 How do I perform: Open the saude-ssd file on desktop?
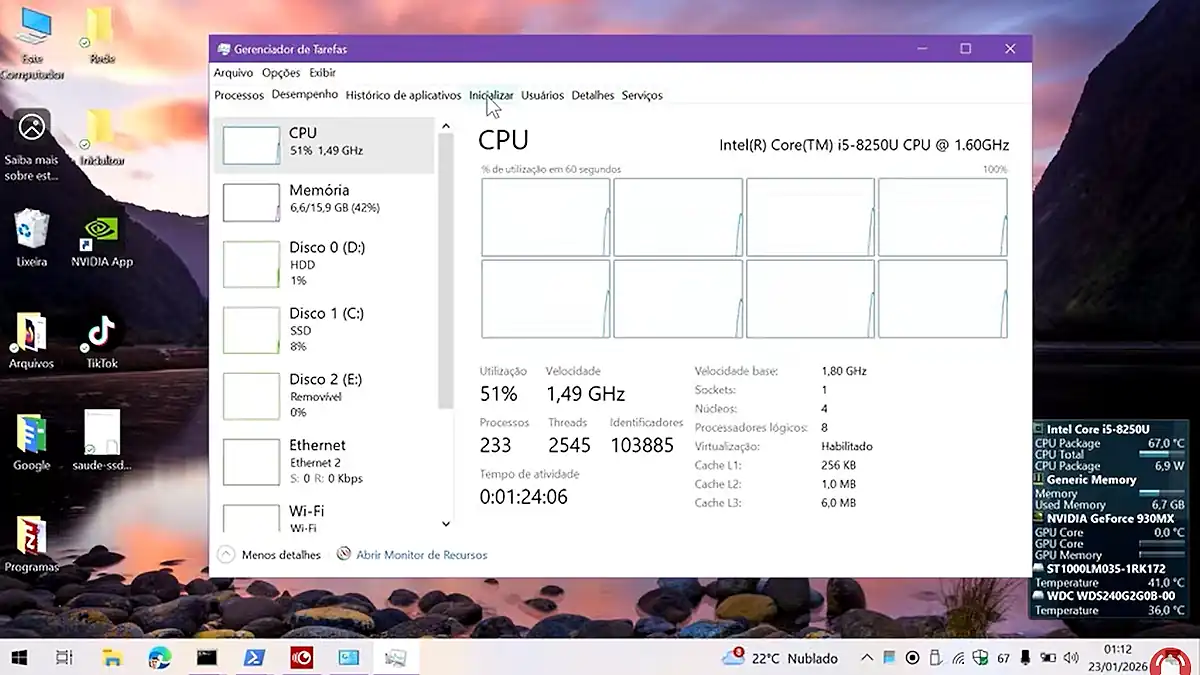[101, 441]
